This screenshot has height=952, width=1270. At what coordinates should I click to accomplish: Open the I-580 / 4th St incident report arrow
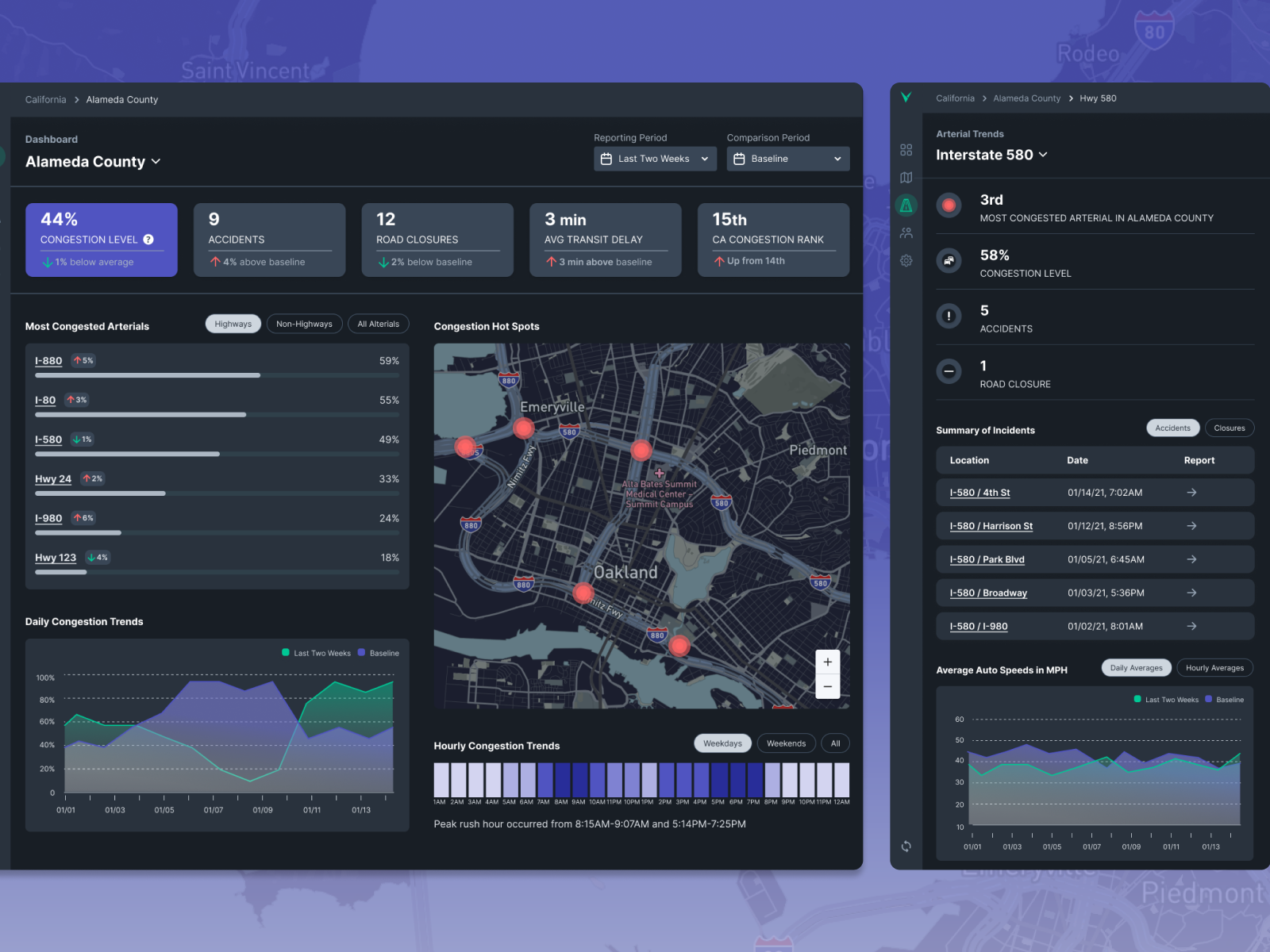1191,492
